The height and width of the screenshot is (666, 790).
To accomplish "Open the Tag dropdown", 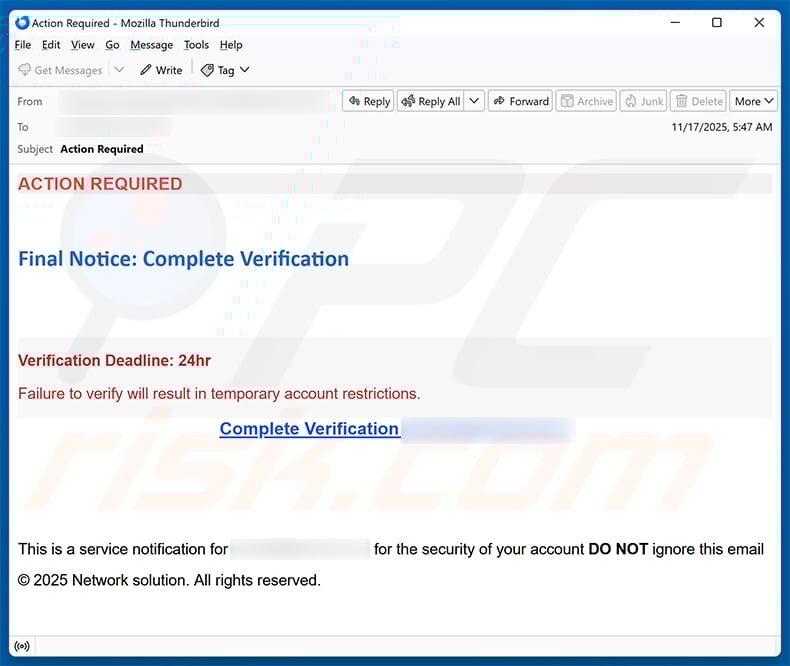I will [x=225, y=70].
